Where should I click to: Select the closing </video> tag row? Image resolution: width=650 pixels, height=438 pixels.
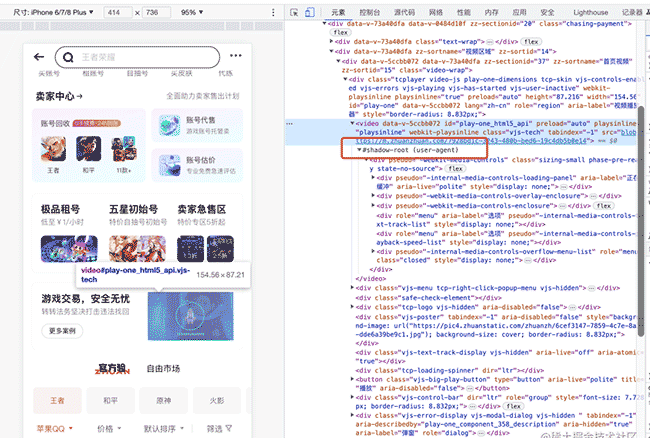371,278
